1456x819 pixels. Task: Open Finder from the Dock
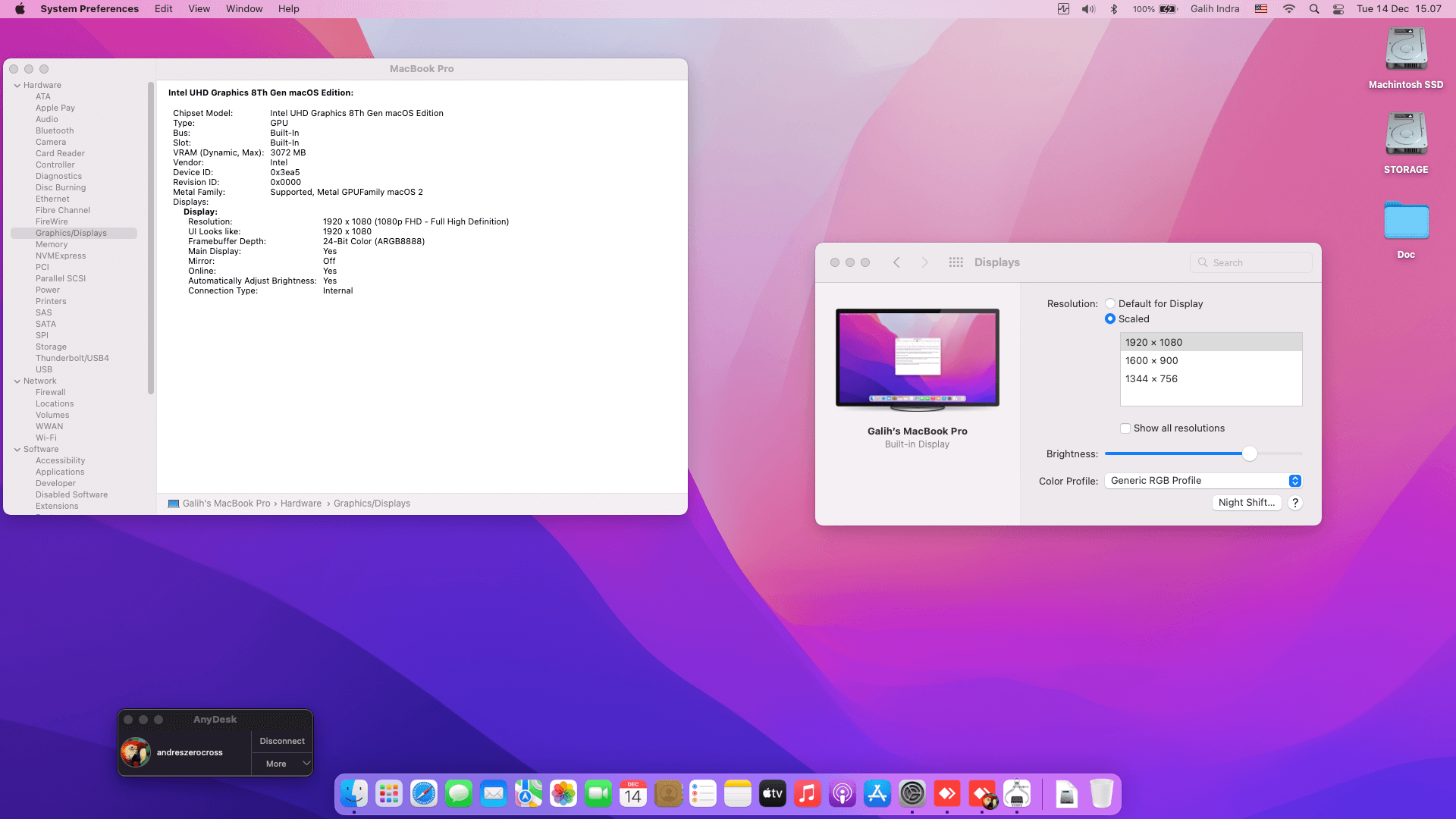(354, 794)
